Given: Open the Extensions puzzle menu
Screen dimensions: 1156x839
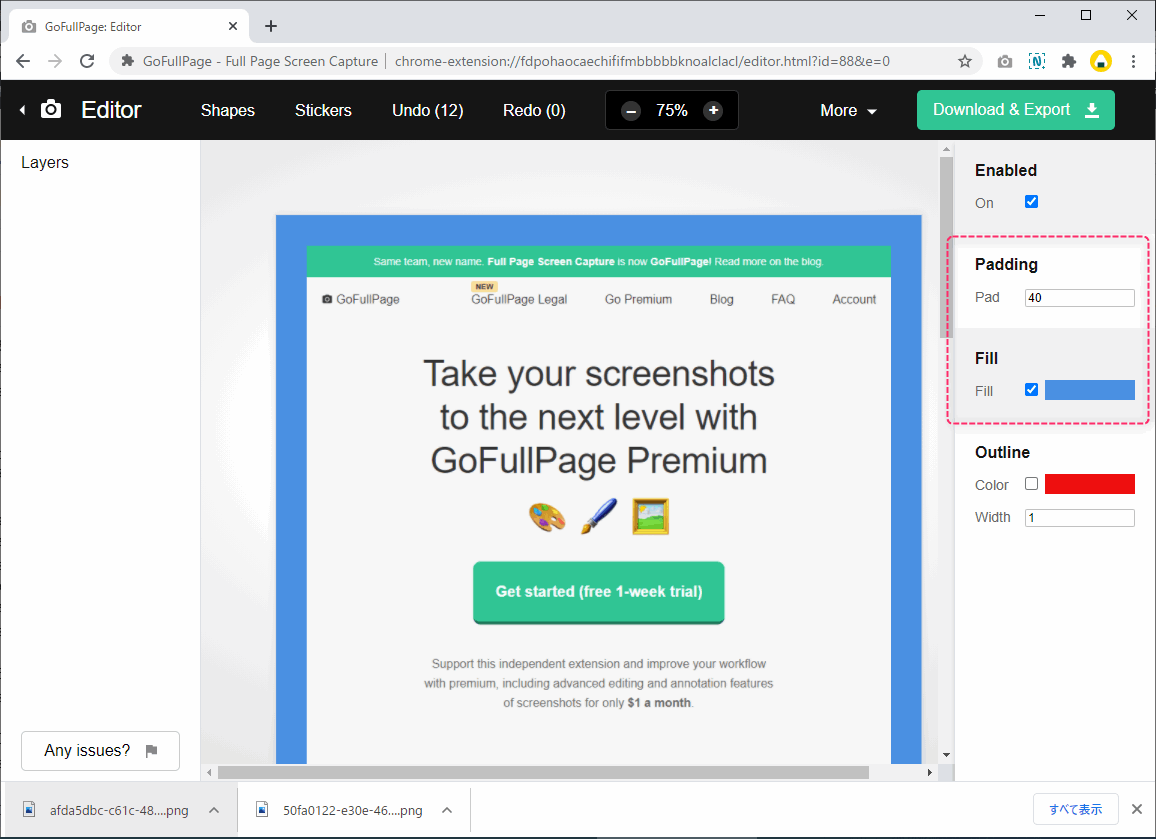Looking at the screenshot, I should tap(1068, 61).
